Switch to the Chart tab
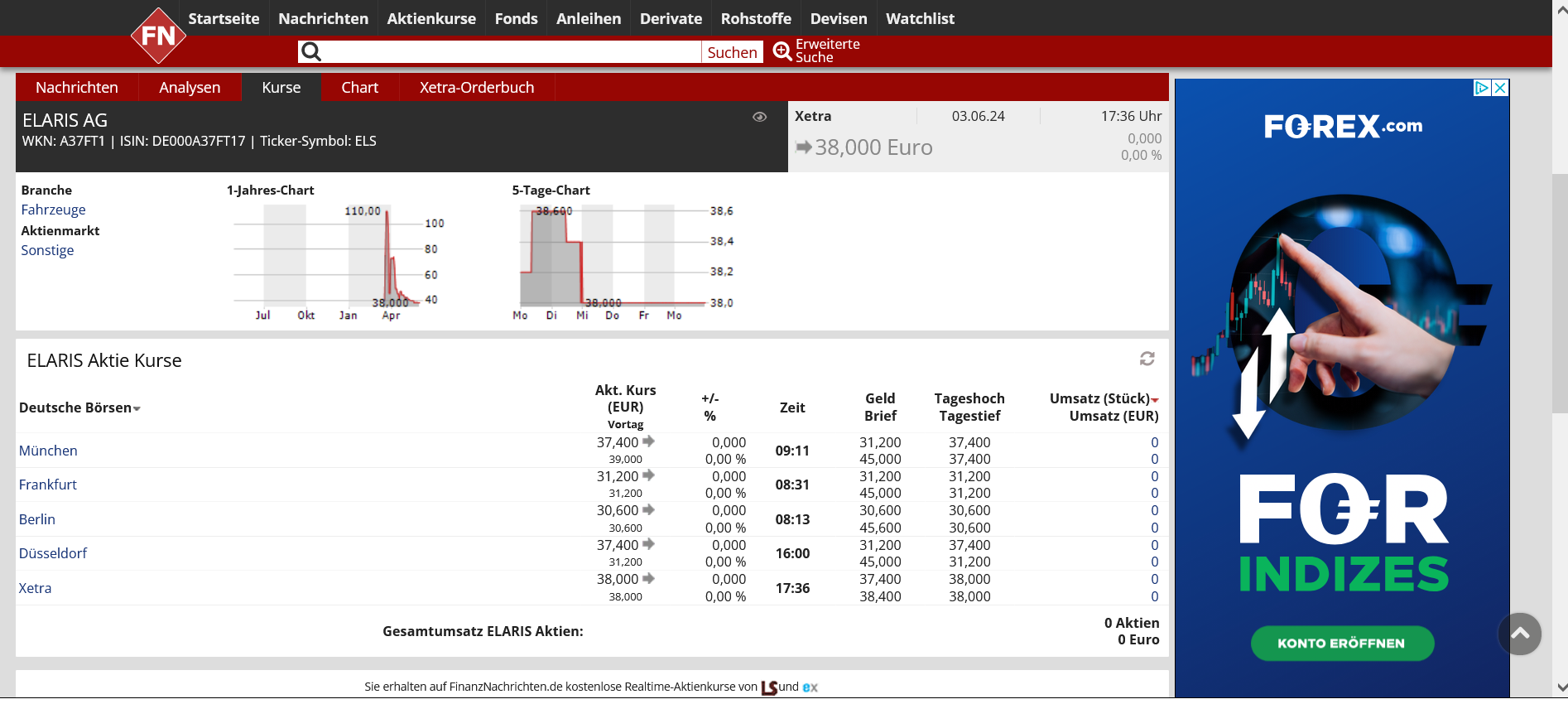The image size is (1568, 704). pyautogui.click(x=359, y=87)
